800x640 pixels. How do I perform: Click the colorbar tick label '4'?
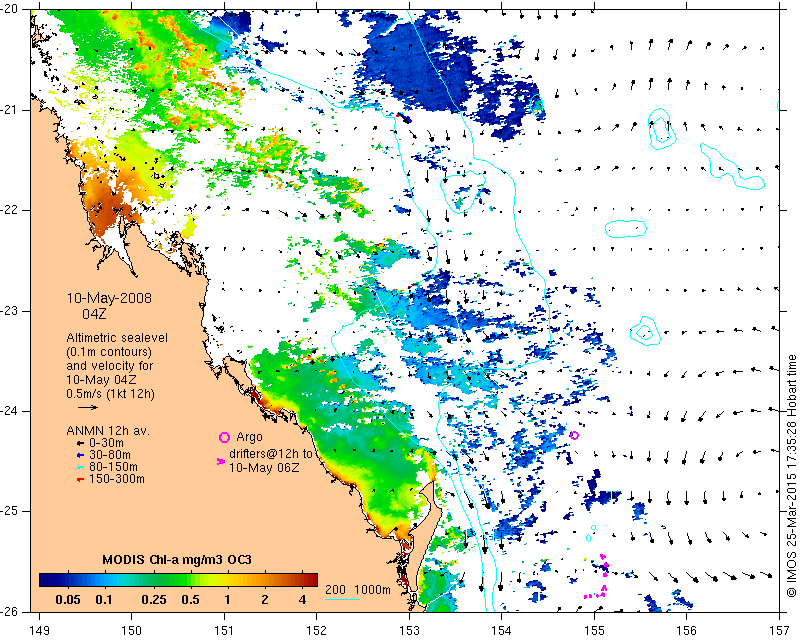(x=302, y=599)
